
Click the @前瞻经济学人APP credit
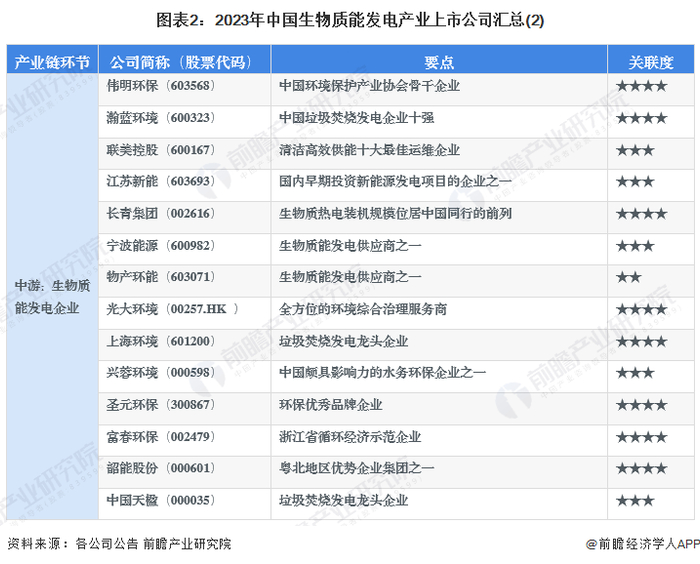click(643, 543)
